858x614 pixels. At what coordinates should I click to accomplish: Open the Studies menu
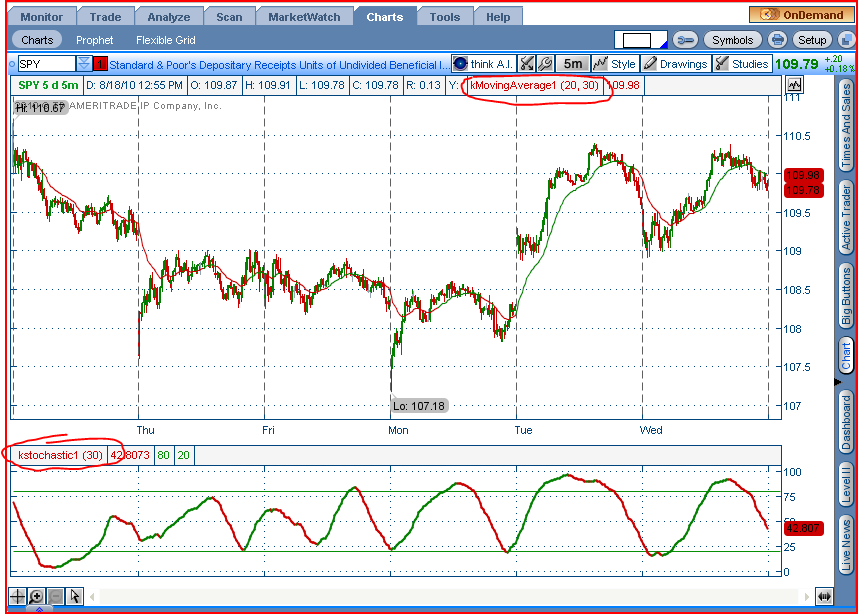pos(741,64)
